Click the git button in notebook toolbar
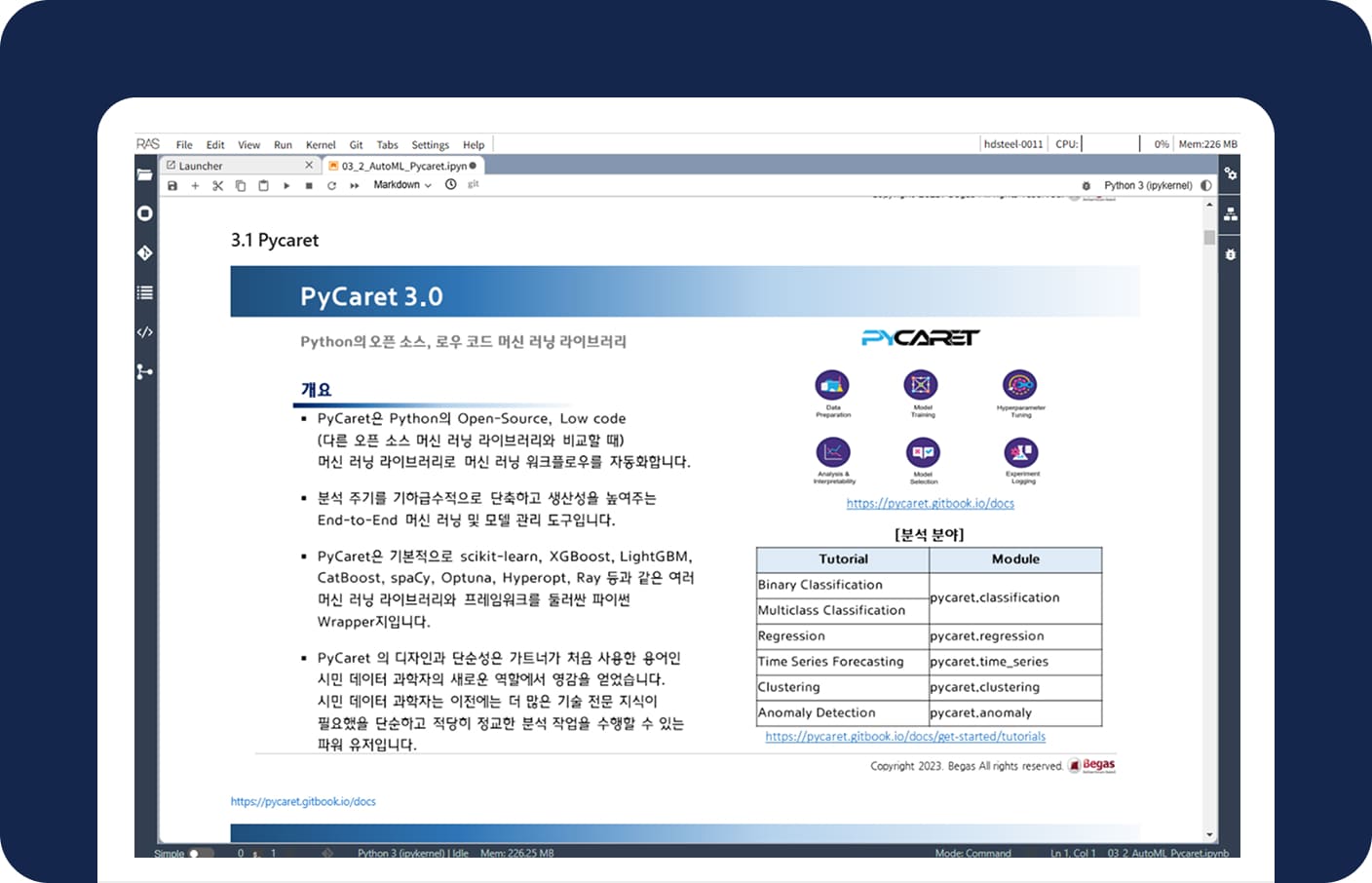1372x883 pixels. (474, 184)
